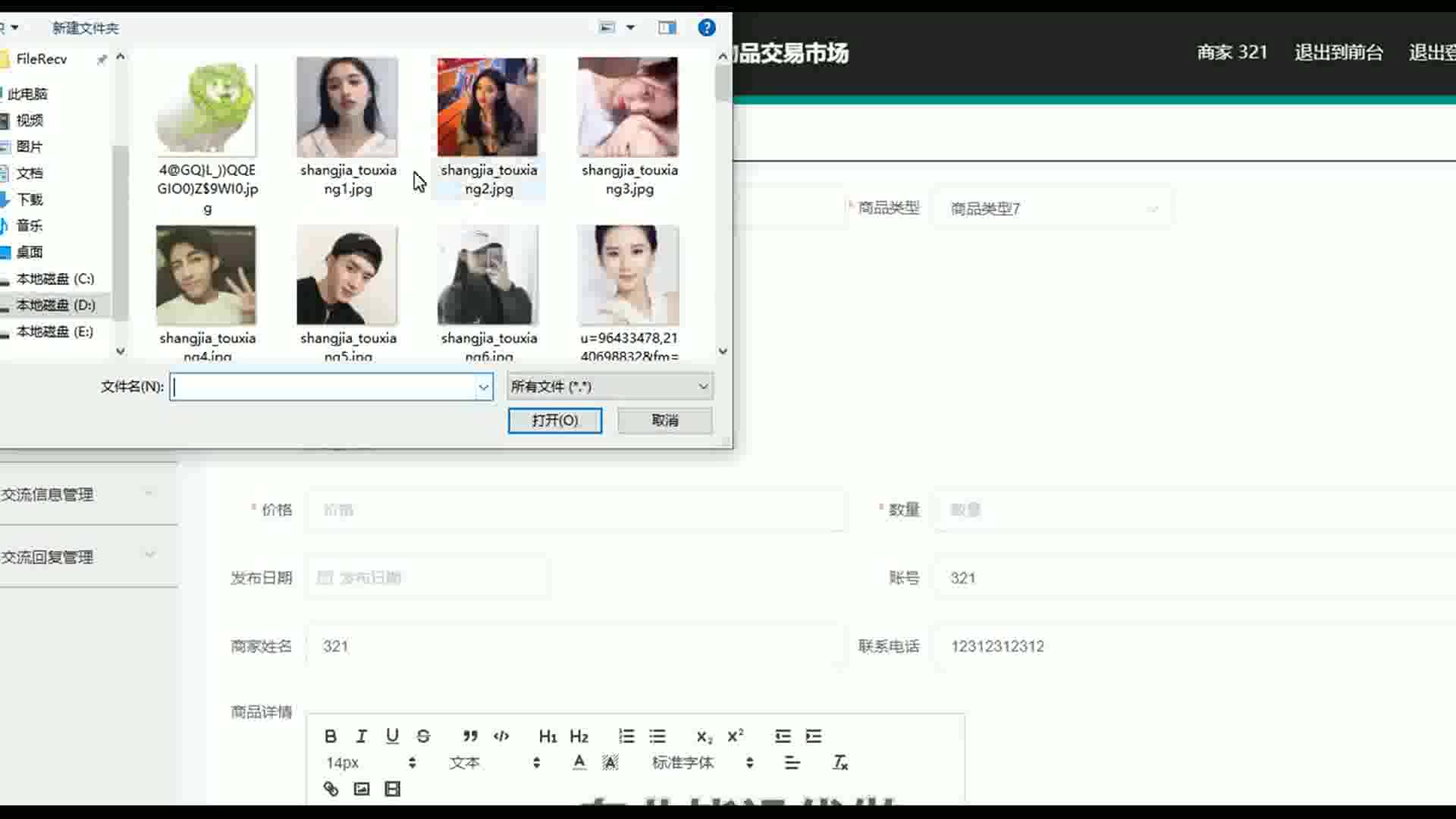Clear text formatting in the editor

point(840,762)
